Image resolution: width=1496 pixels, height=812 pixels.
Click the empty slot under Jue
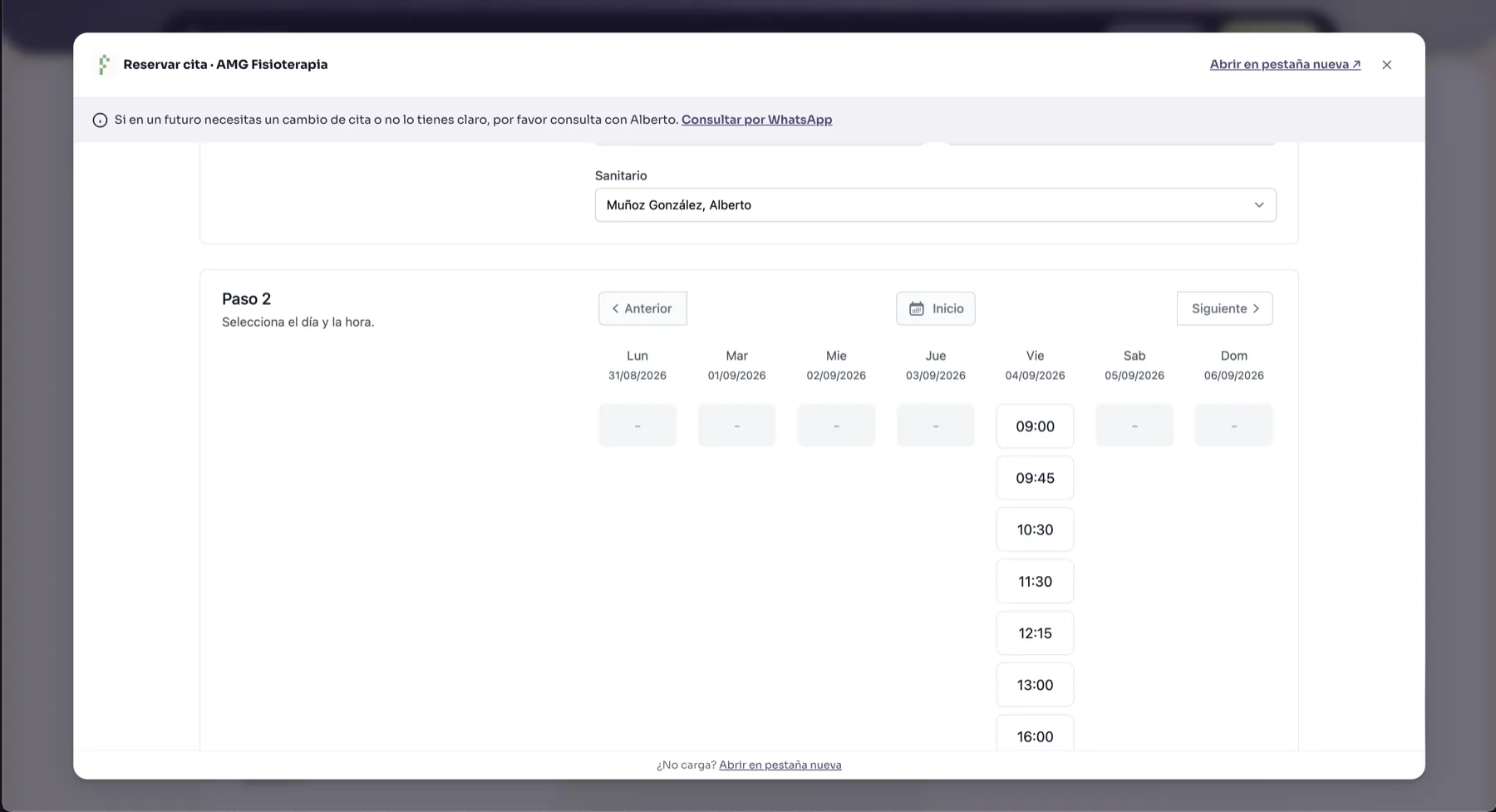tap(936, 426)
